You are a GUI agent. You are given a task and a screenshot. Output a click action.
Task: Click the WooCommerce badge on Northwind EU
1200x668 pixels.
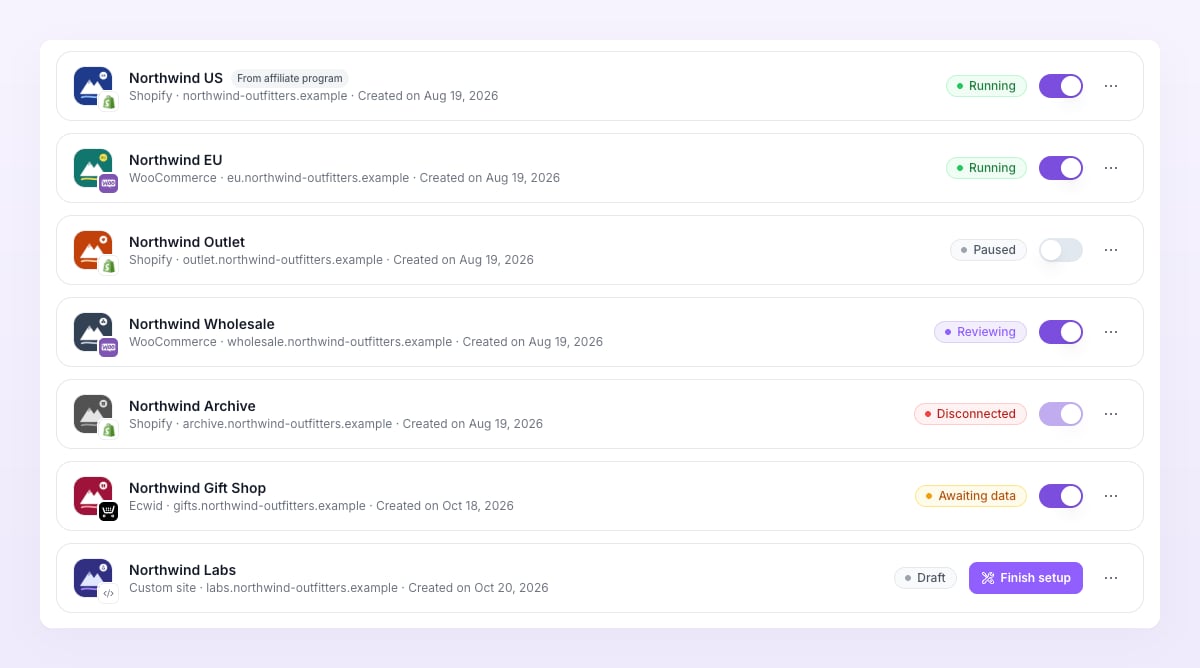[x=109, y=184]
